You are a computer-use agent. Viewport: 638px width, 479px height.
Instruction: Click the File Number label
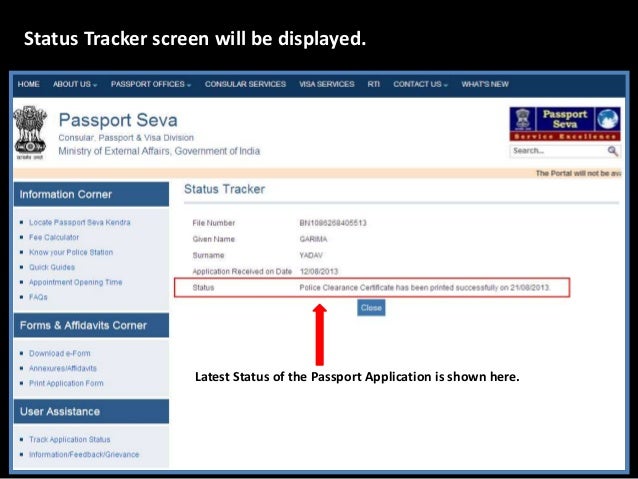[214, 223]
